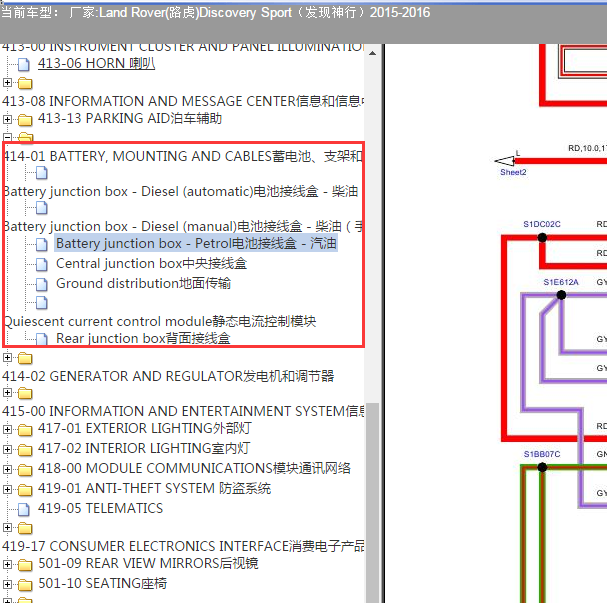Click page icon above Diesel (manual) entry

coord(41,208)
